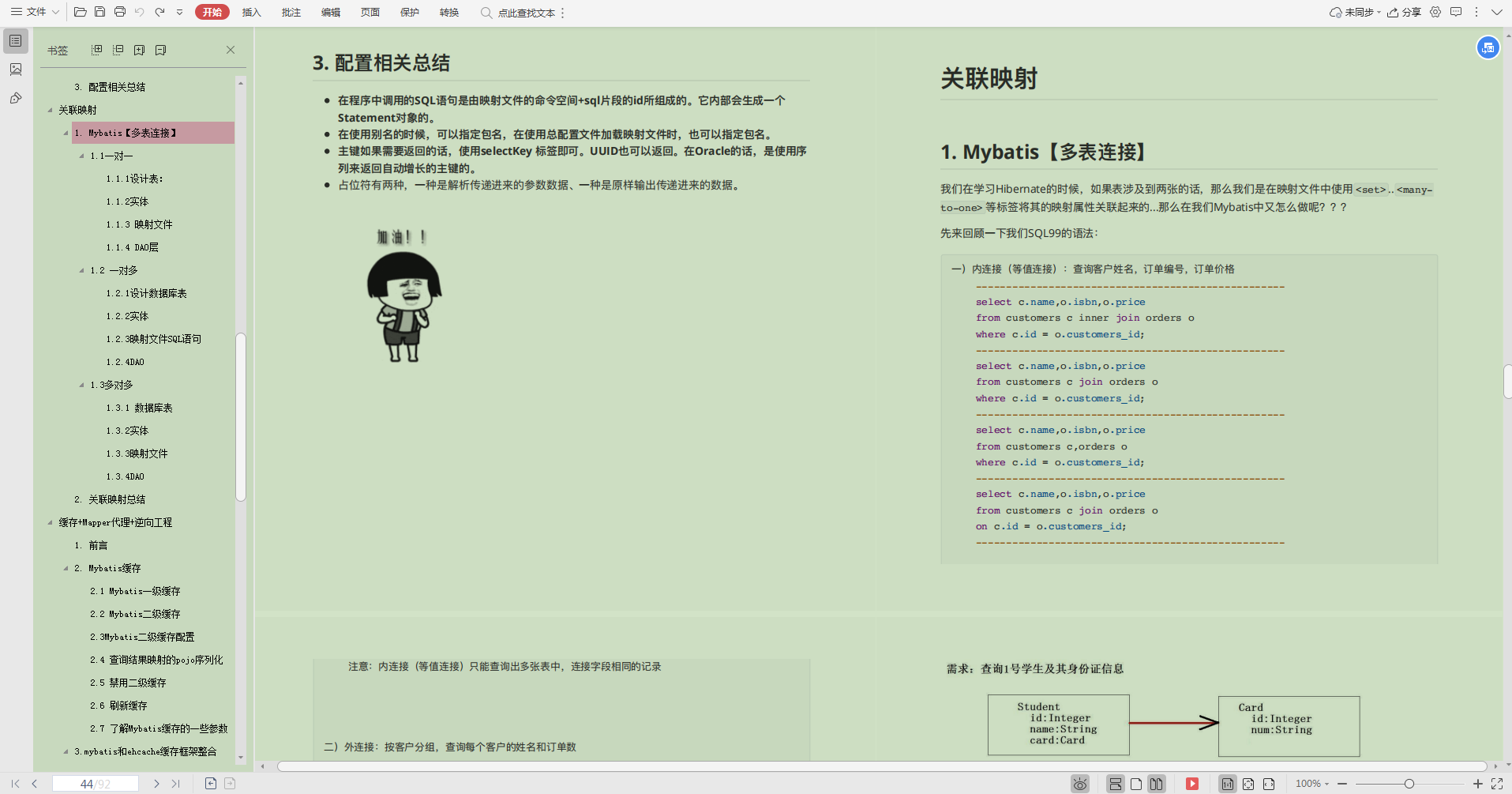Open the vertical dots more menu
Screen dimensions: 1512x794
[1476, 12]
